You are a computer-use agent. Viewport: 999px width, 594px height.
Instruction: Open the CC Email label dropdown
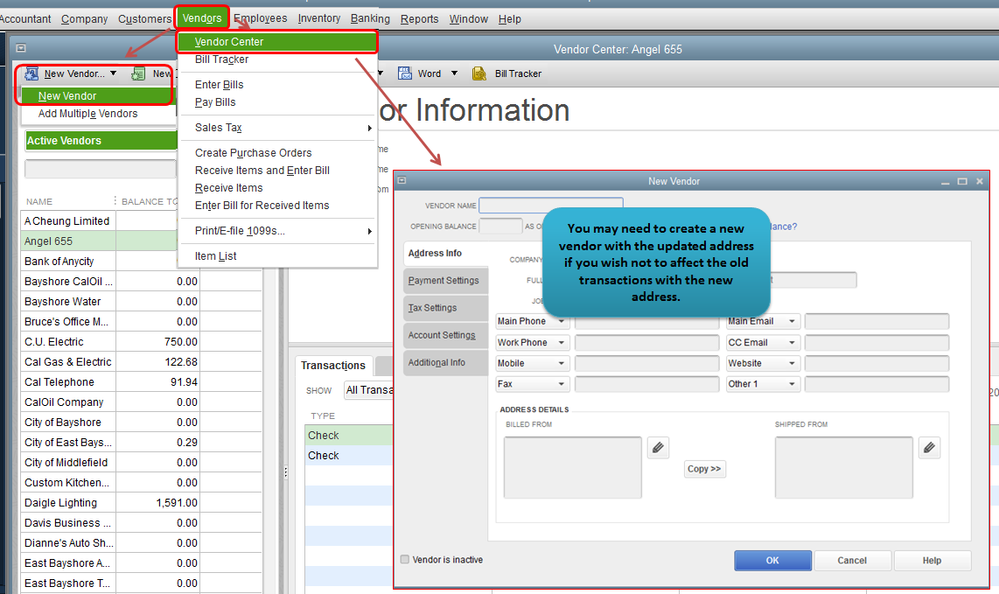(792, 342)
